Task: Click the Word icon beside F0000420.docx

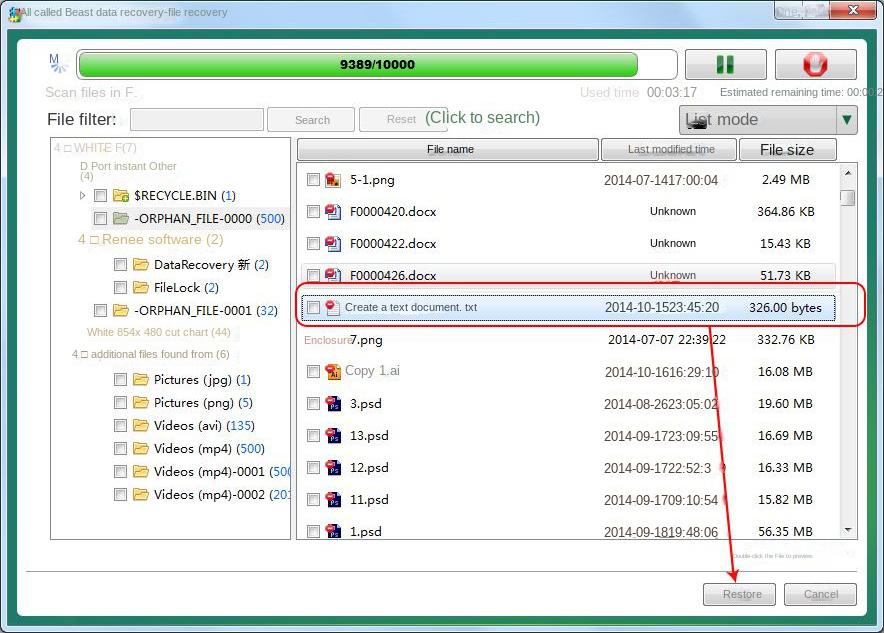Action: click(x=334, y=212)
